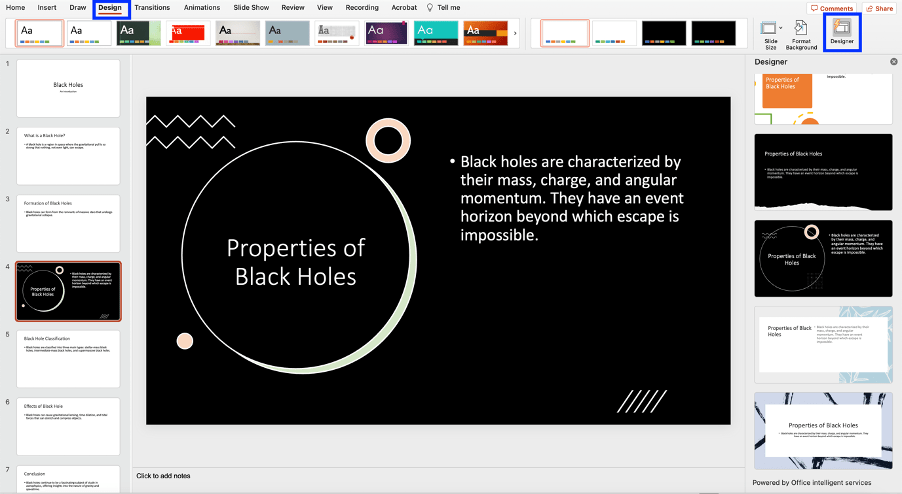This screenshot has width=902, height=494.
Task: Apply the teal theme
Action: (x=436, y=33)
